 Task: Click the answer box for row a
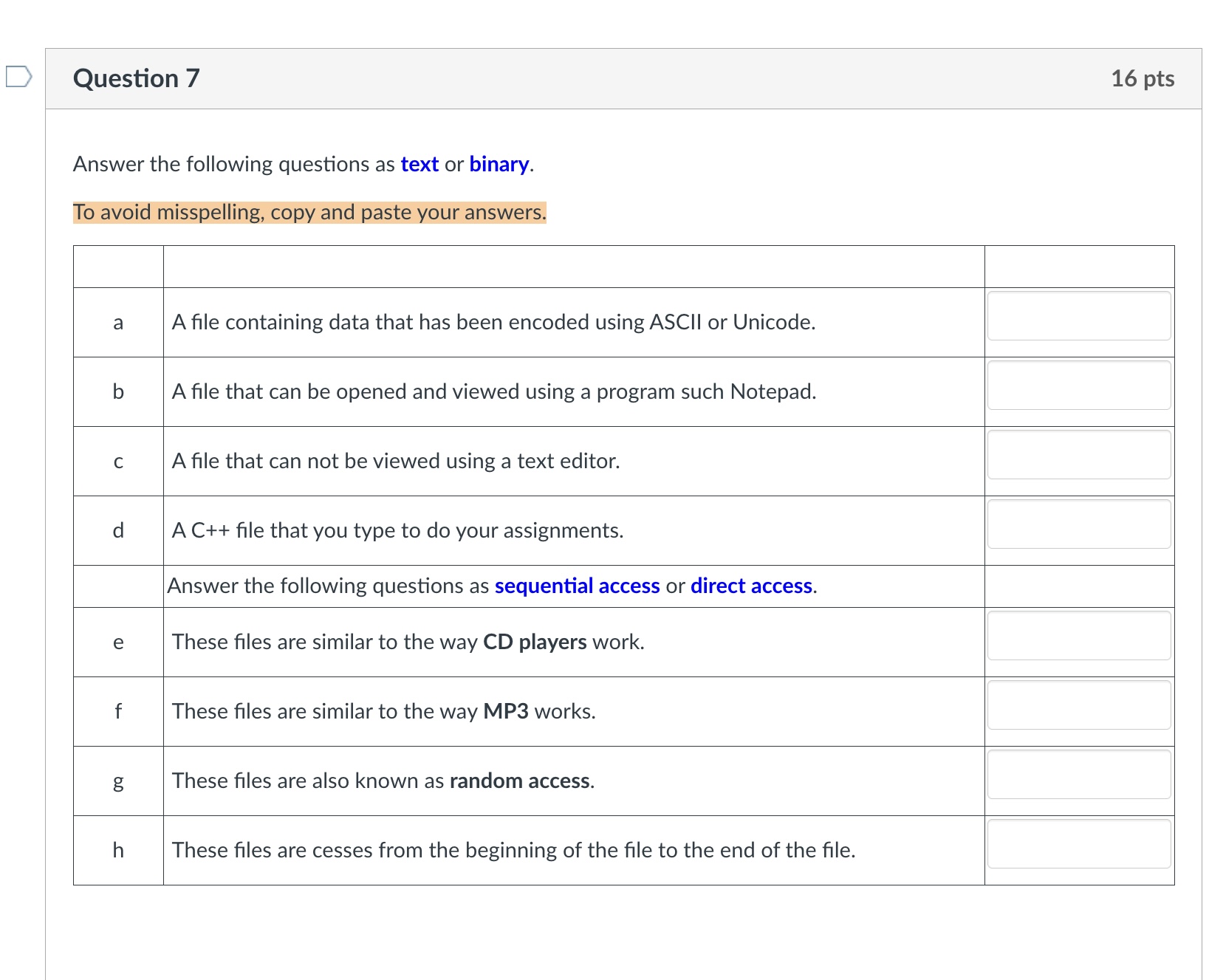coord(1079,316)
